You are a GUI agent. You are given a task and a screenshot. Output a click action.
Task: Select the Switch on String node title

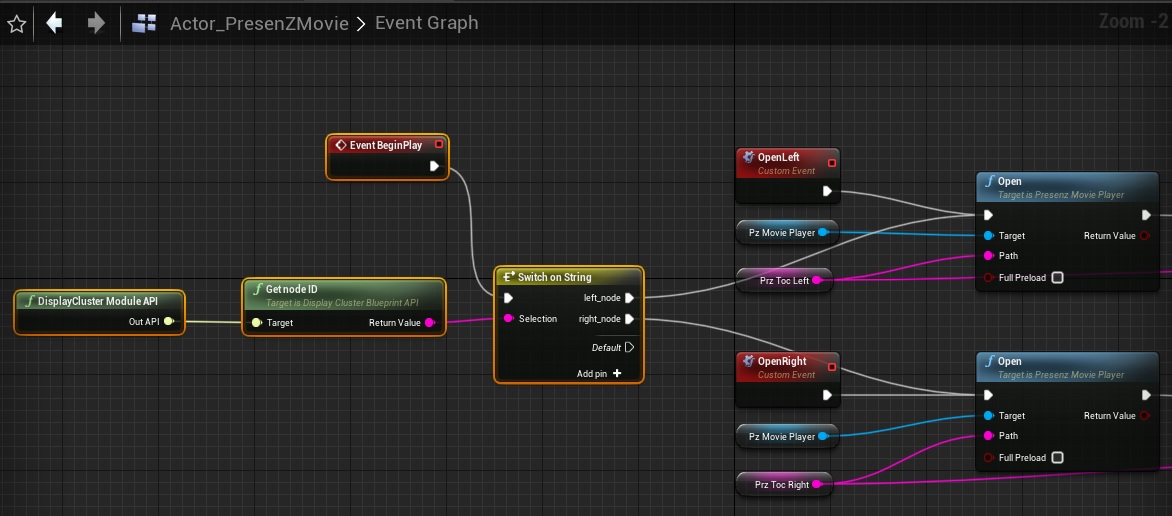click(555, 277)
